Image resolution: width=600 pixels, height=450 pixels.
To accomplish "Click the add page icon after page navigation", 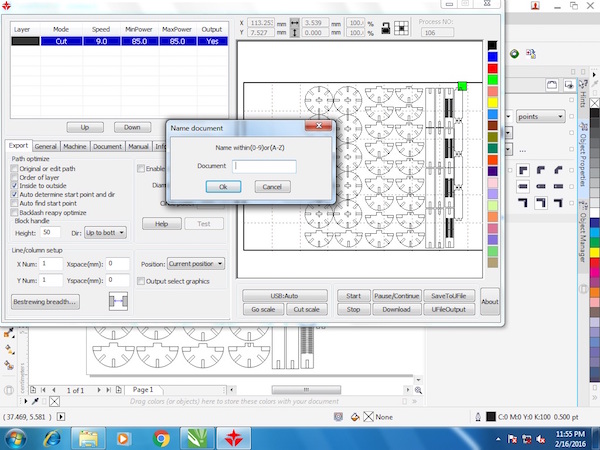I will [x=119, y=390].
